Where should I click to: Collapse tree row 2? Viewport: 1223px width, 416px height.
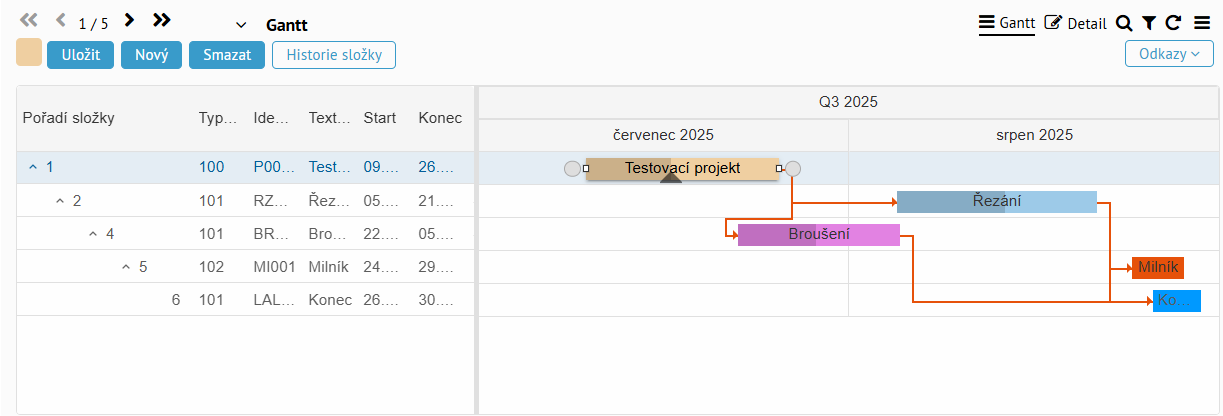pos(59,201)
